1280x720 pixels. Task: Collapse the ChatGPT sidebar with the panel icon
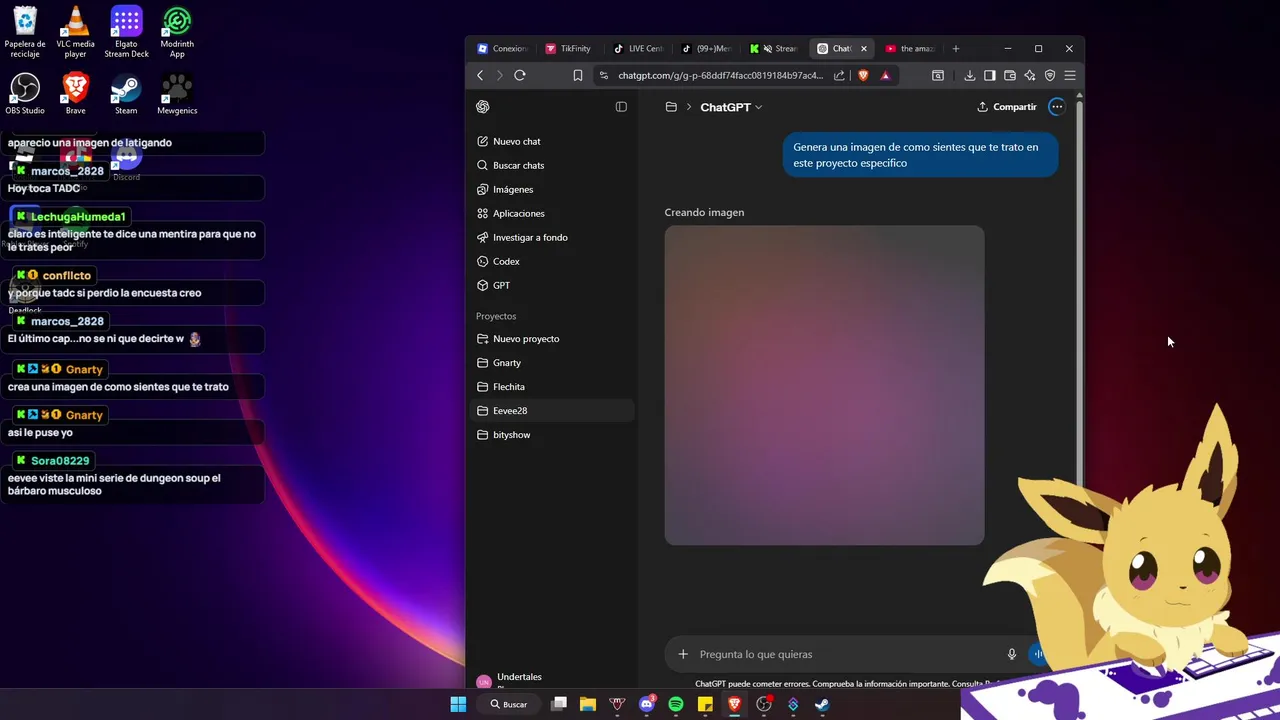point(621,107)
